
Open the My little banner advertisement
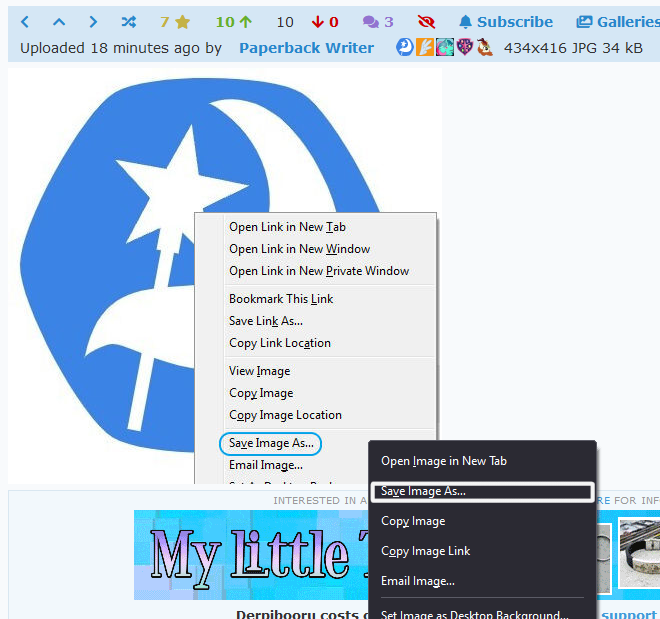(251, 555)
